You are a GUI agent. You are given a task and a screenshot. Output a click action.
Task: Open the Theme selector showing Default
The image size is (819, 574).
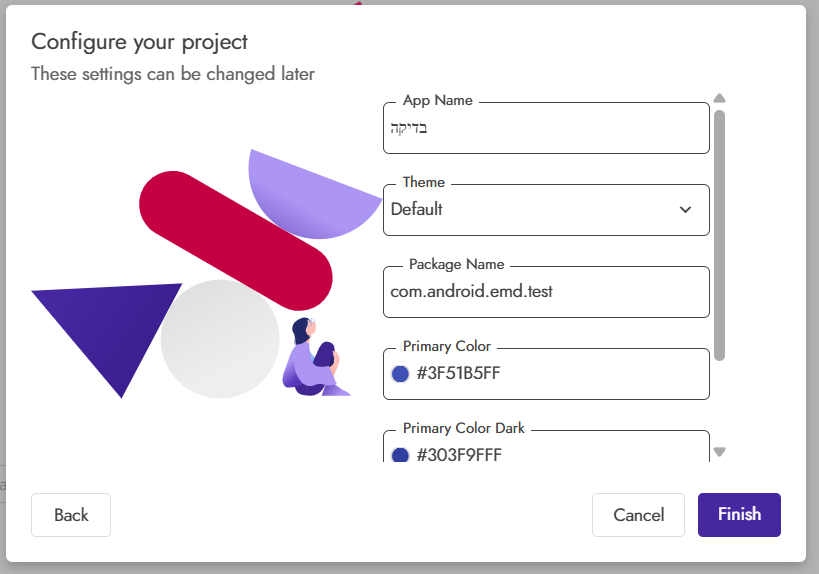[530, 210]
